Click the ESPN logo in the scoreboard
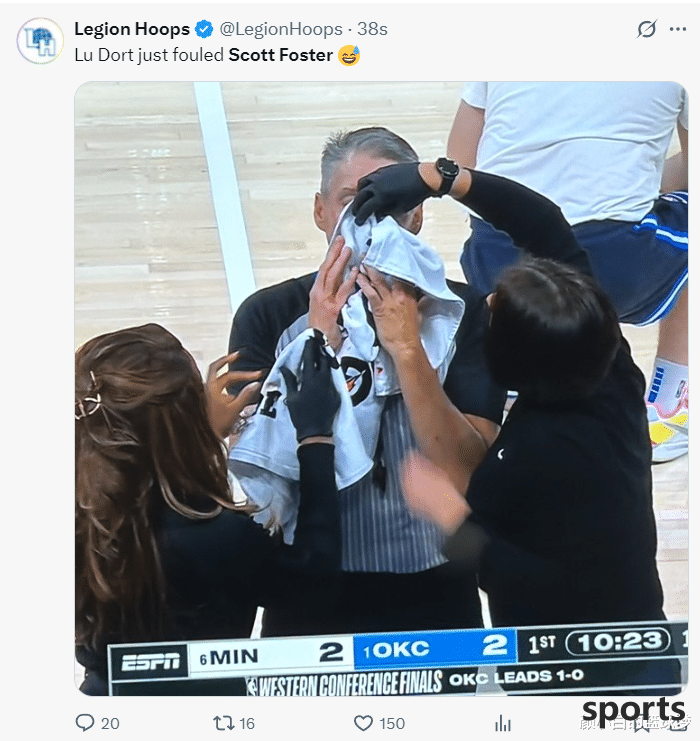The image size is (700, 741). (x=150, y=662)
